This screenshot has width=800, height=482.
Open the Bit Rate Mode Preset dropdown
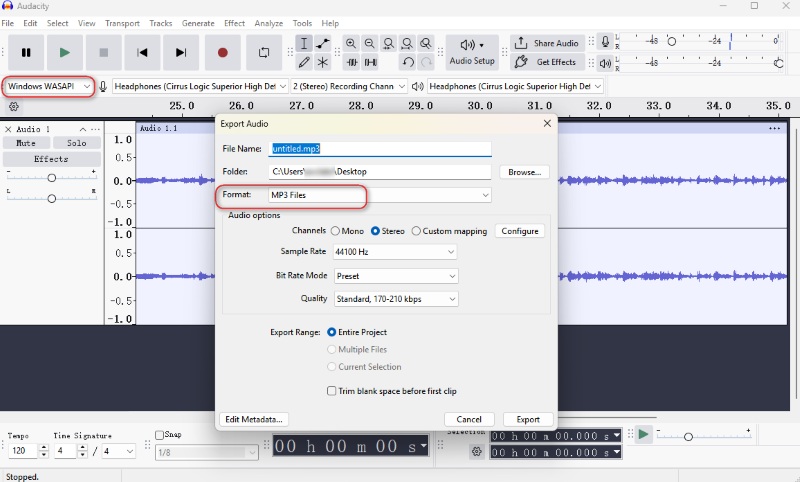[395, 276]
